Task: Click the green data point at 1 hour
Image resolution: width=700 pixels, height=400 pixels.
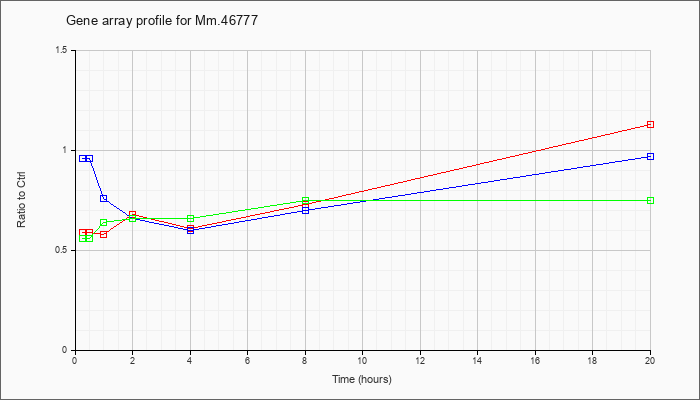Action: [104, 222]
